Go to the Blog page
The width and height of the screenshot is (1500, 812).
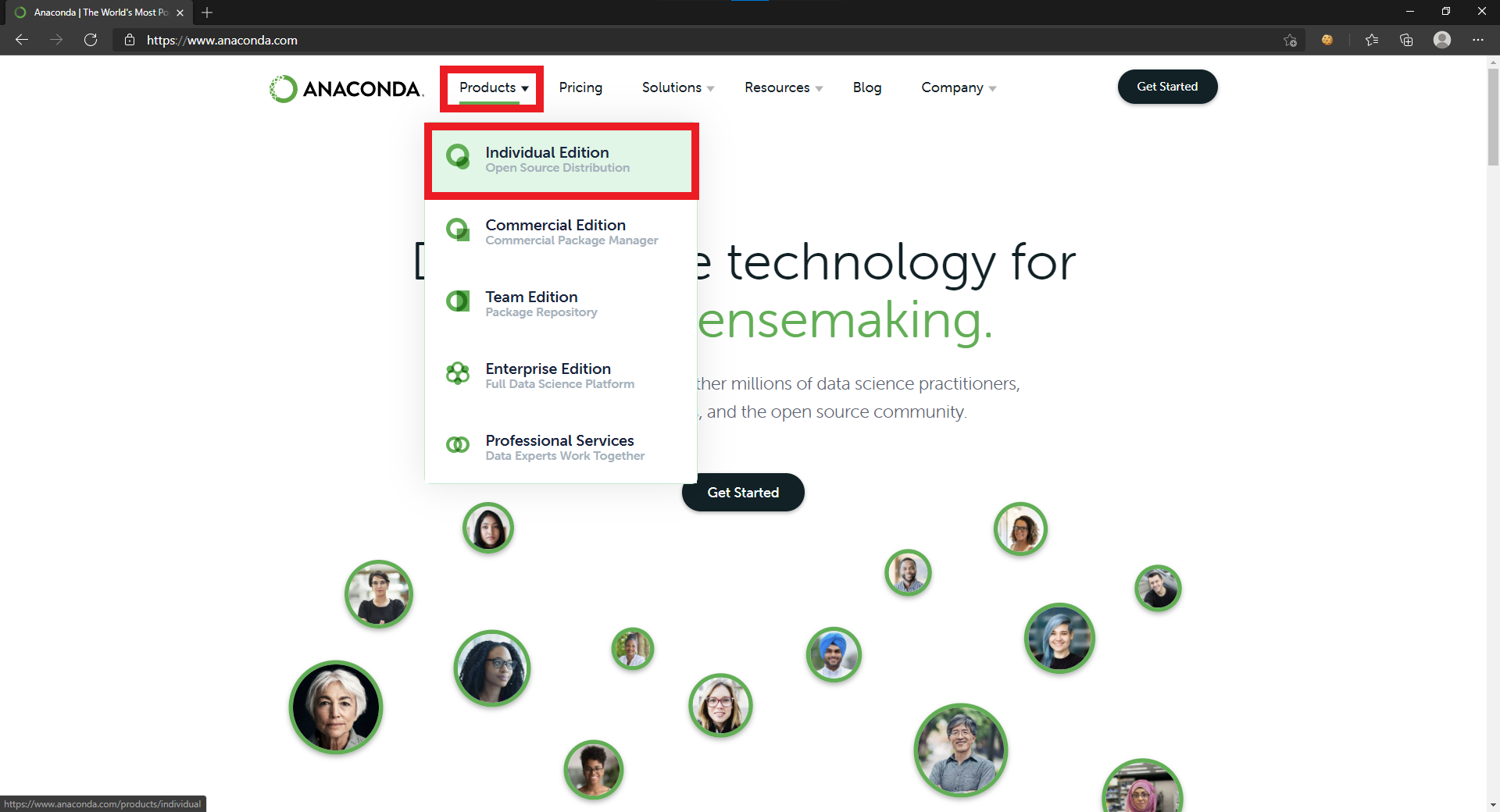pos(867,87)
